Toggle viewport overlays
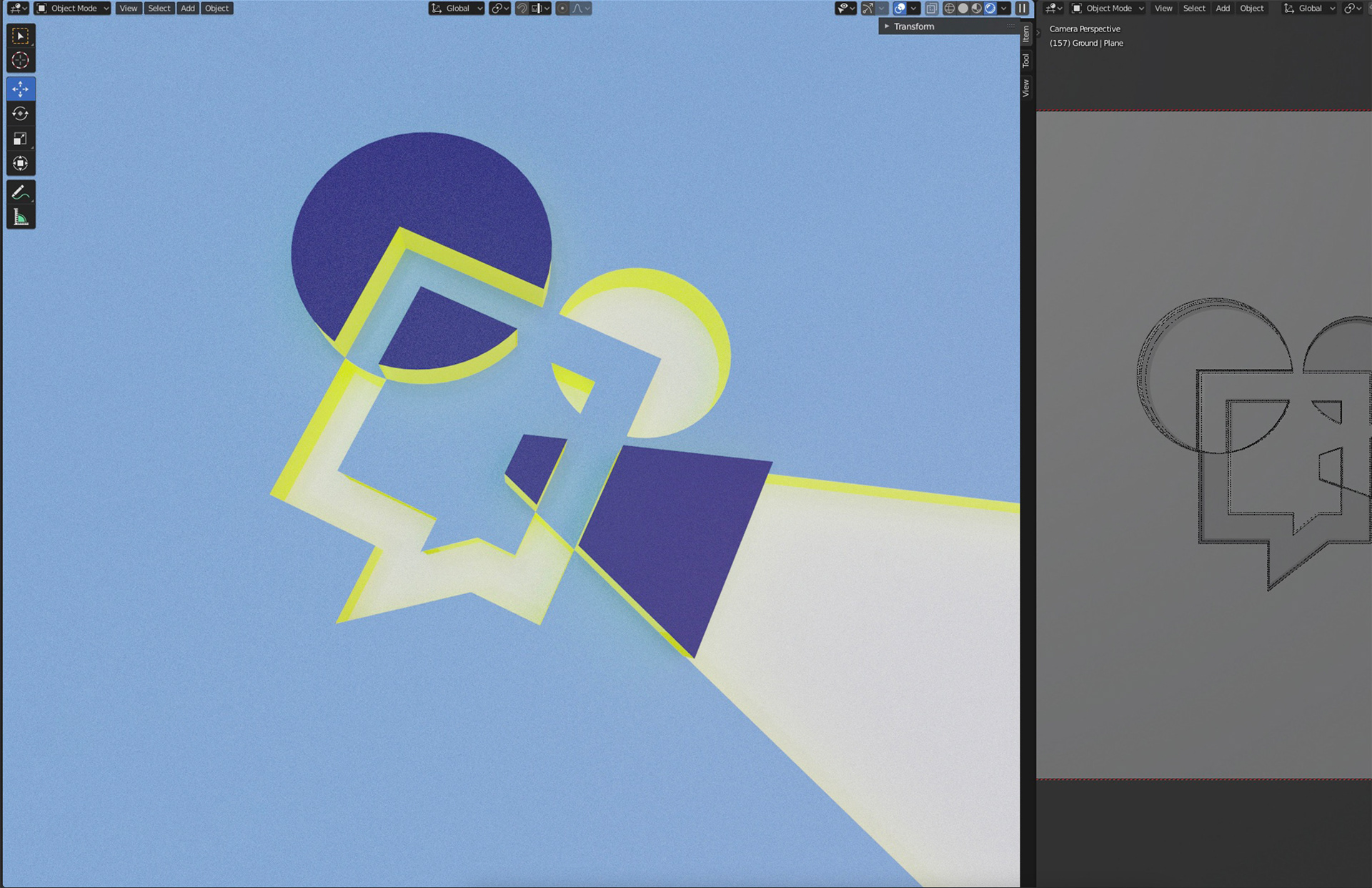The width and height of the screenshot is (1372, 888). point(900,9)
